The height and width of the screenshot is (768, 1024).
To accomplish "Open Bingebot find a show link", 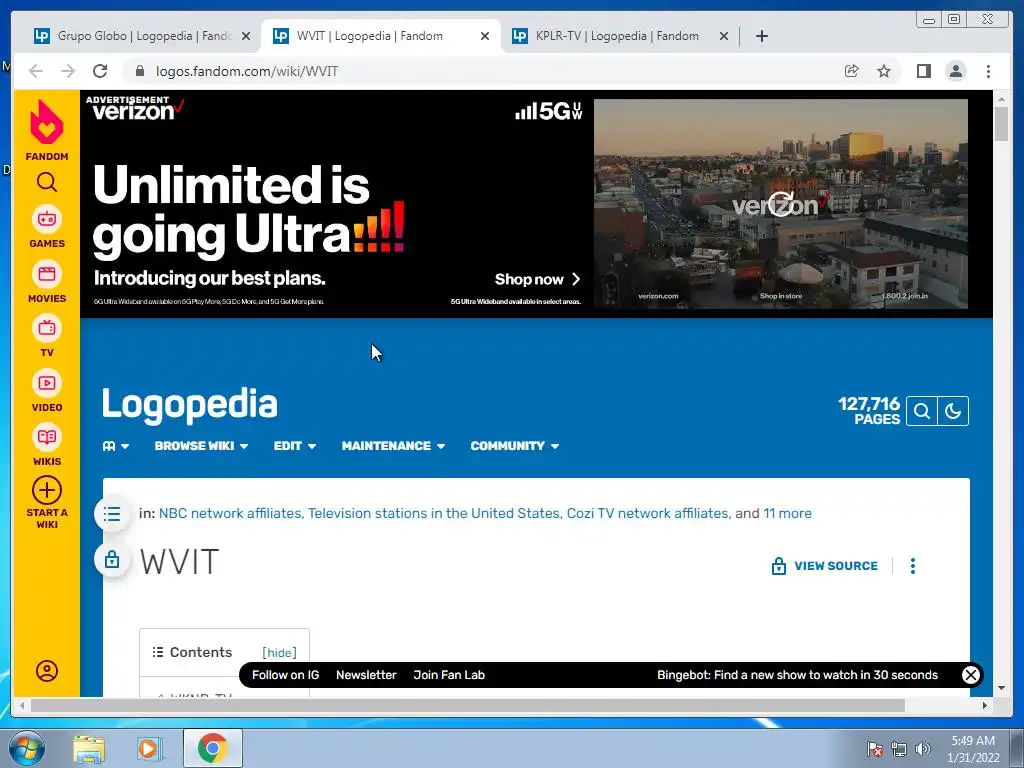I will 797,675.
